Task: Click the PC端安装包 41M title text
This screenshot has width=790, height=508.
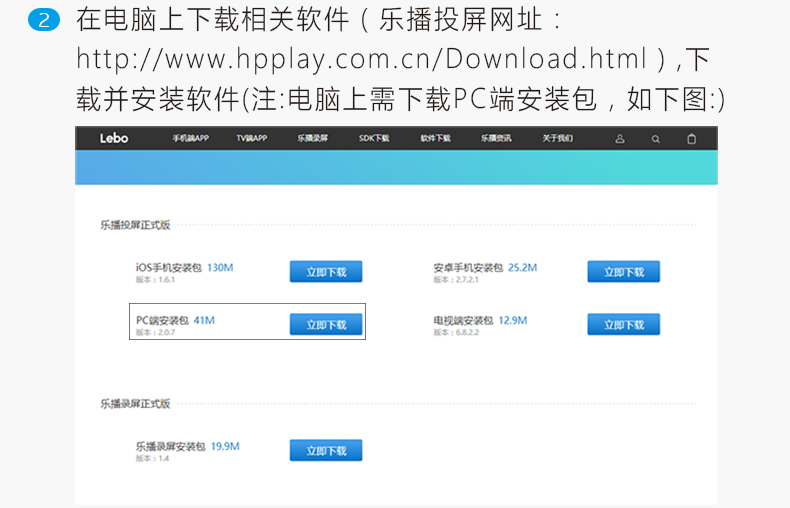Action: click(175, 321)
